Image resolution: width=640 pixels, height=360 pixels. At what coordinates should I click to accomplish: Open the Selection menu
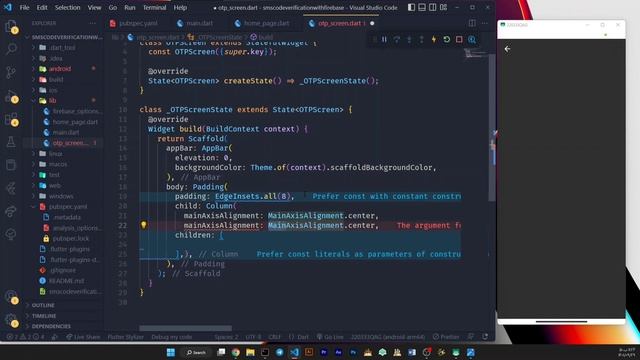(68, 7)
